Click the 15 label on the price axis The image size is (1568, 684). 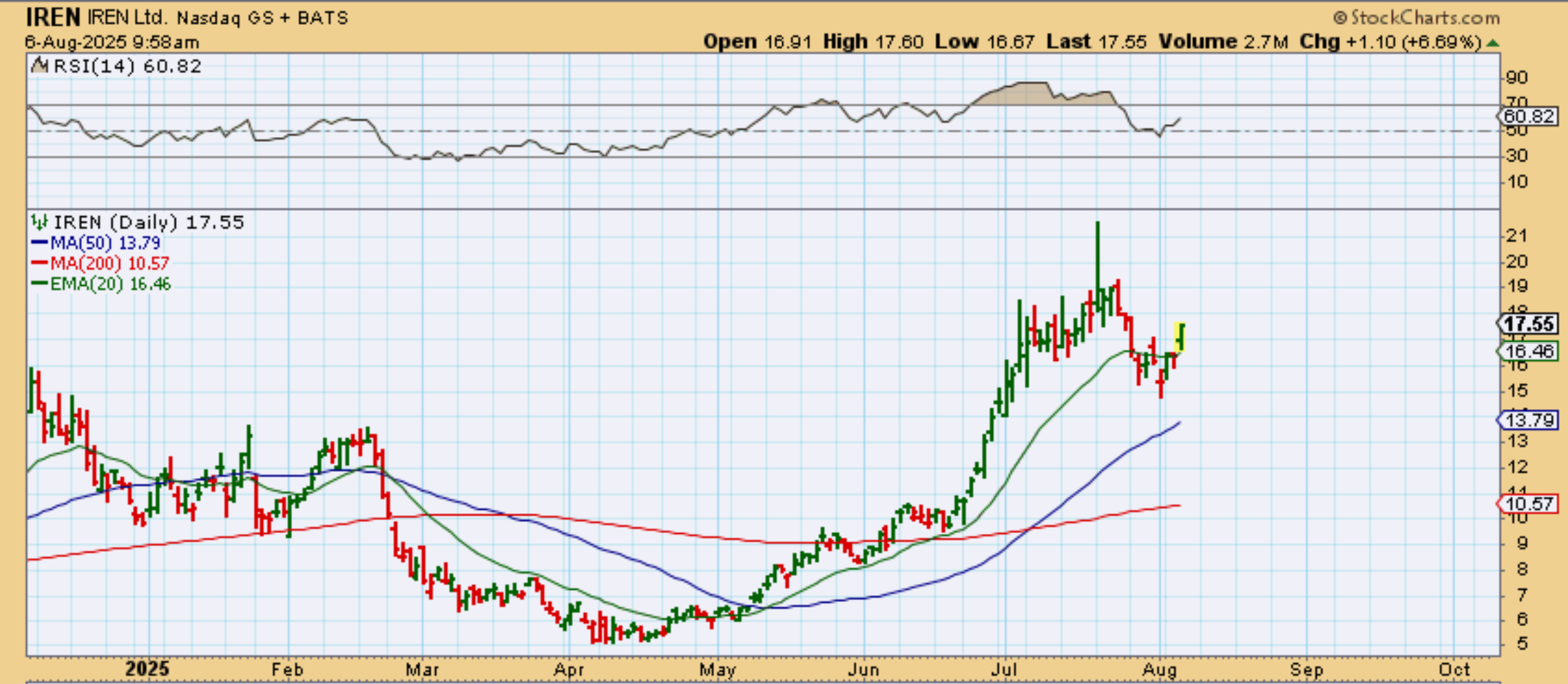1517,391
